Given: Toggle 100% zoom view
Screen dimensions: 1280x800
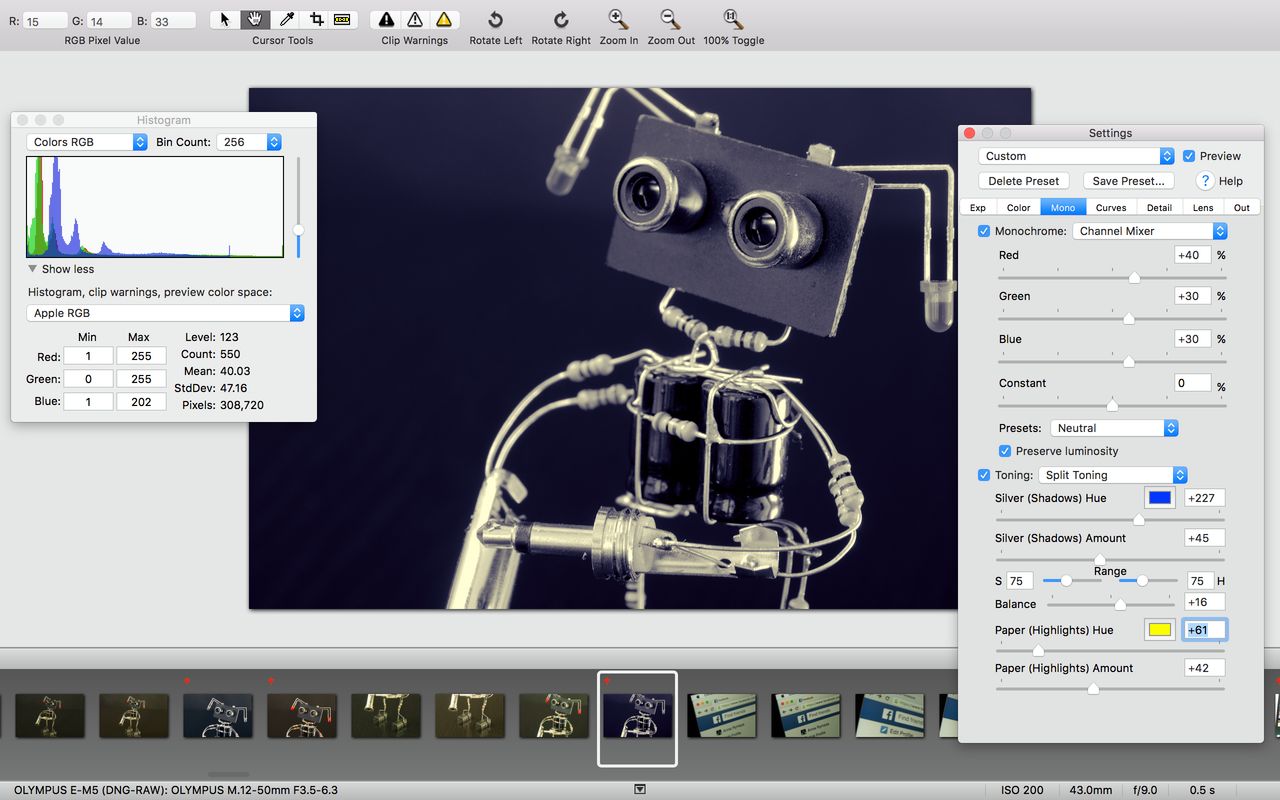Looking at the screenshot, I should coord(733,19).
